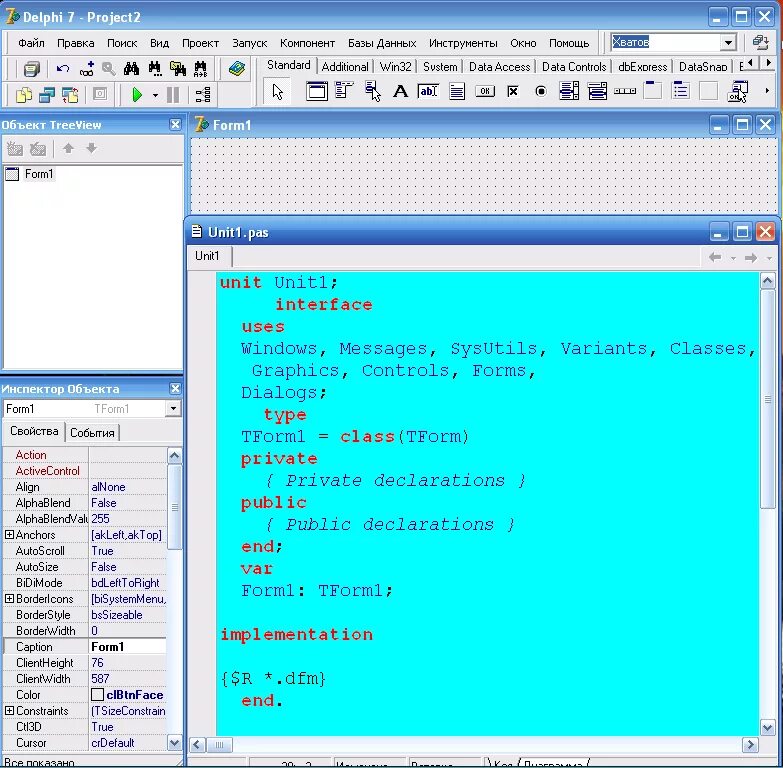Open the Инструменты menu
The height and width of the screenshot is (768, 783).
[463, 43]
